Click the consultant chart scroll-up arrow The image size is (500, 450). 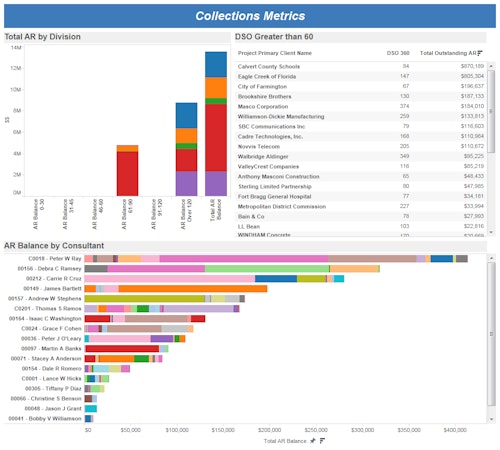pyautogui.click(x=491, y=258)
